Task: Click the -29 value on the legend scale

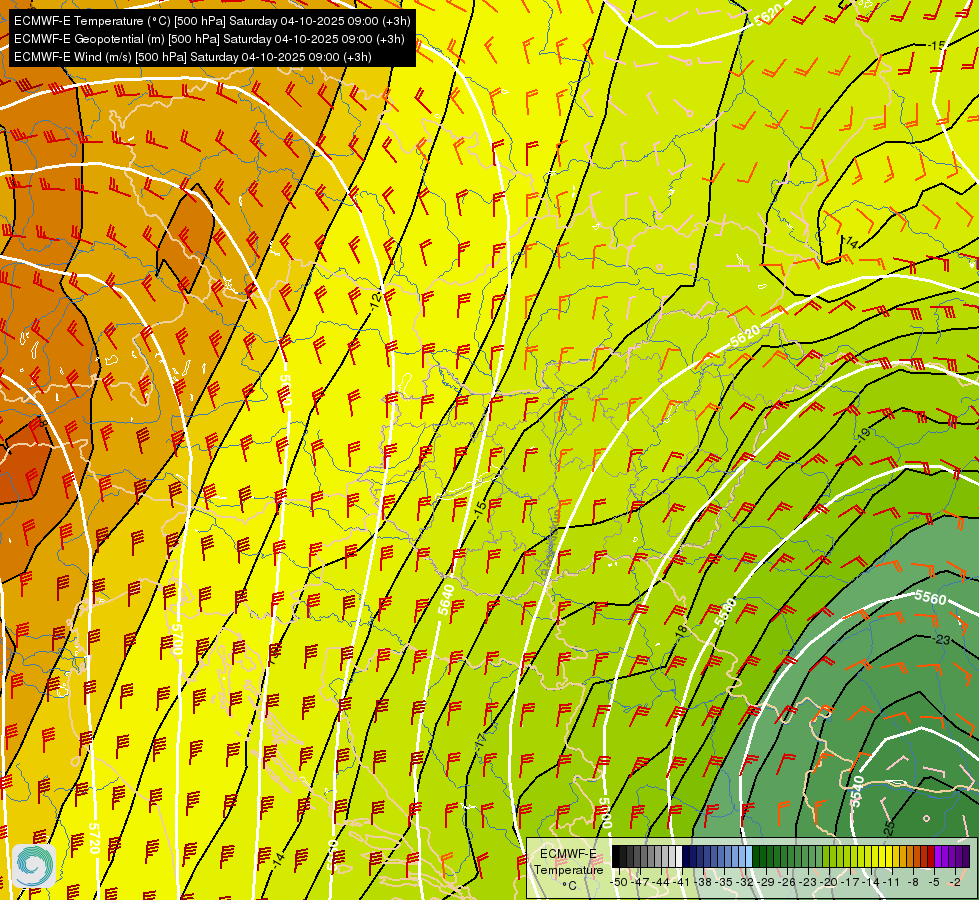Action: click(x=766, y=883)
